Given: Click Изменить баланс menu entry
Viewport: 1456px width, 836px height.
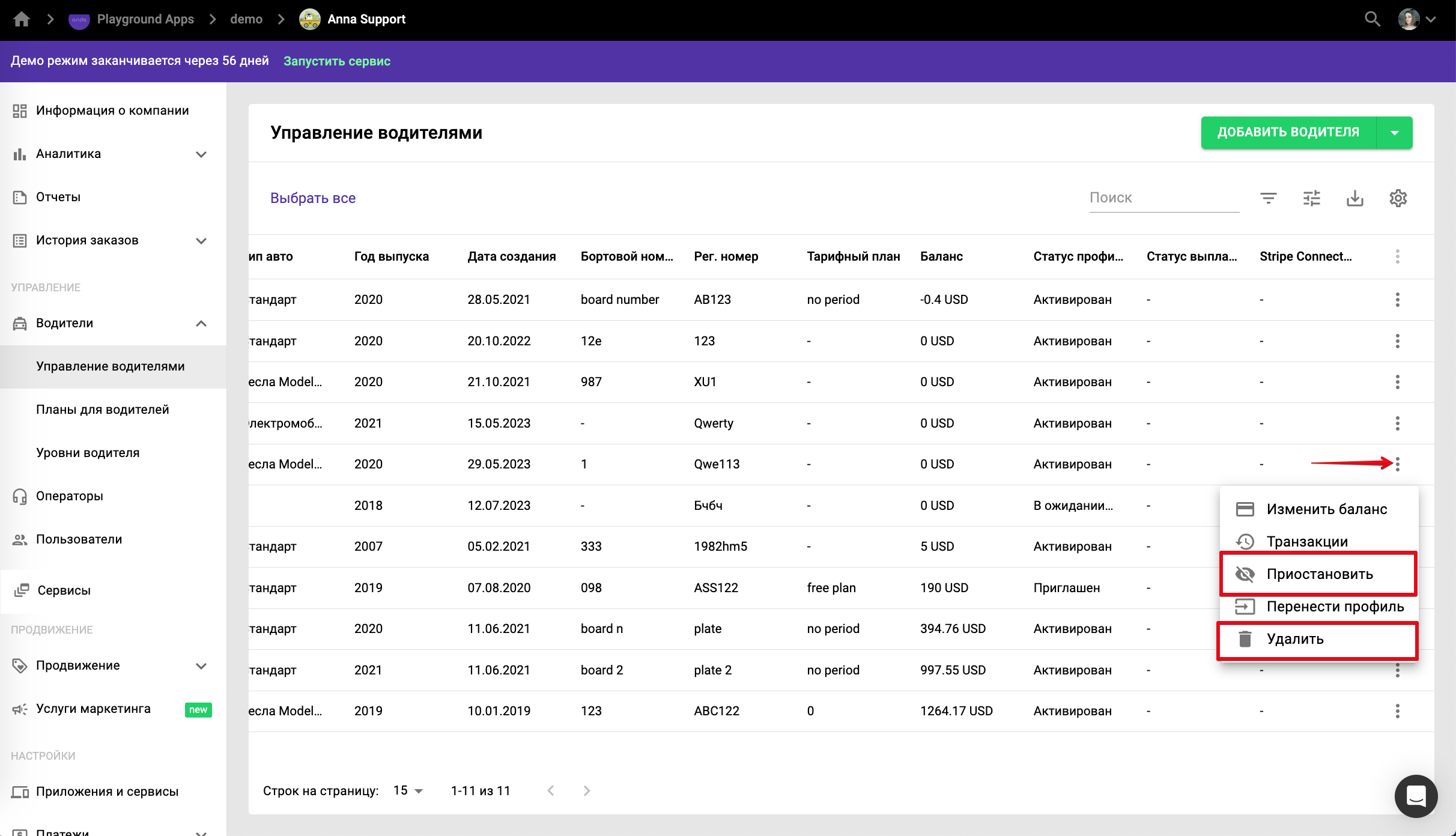Looking at the screenshot, I should click(x=1326, y=509).
